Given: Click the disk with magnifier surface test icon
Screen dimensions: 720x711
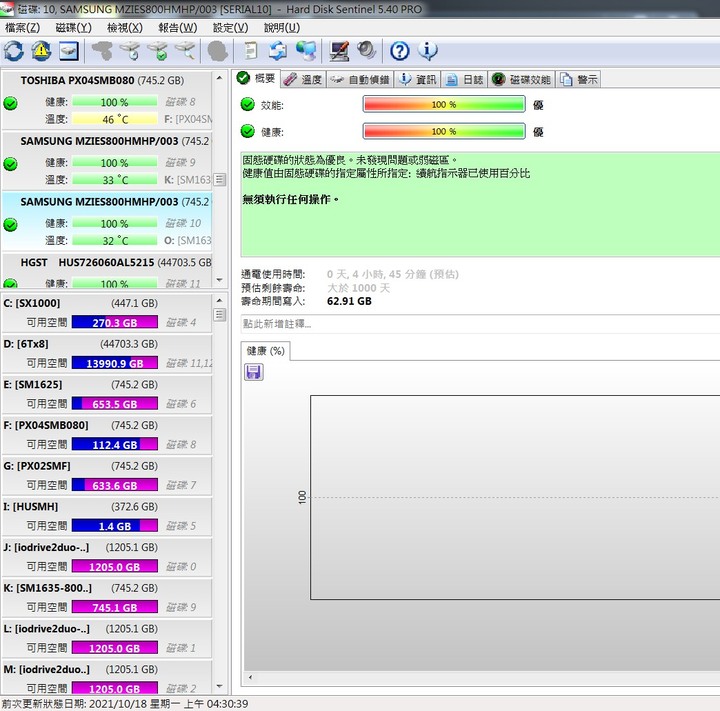Looking at the screenshot, I should point(186,51).
